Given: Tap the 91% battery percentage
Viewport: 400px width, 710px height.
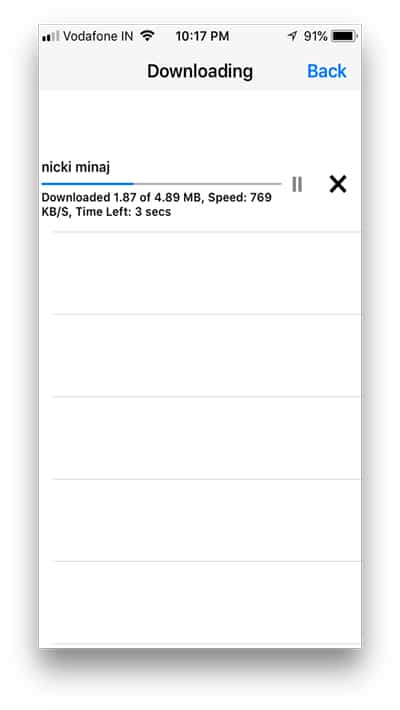Looking at the screenshot, I should (x=315, y=36).
